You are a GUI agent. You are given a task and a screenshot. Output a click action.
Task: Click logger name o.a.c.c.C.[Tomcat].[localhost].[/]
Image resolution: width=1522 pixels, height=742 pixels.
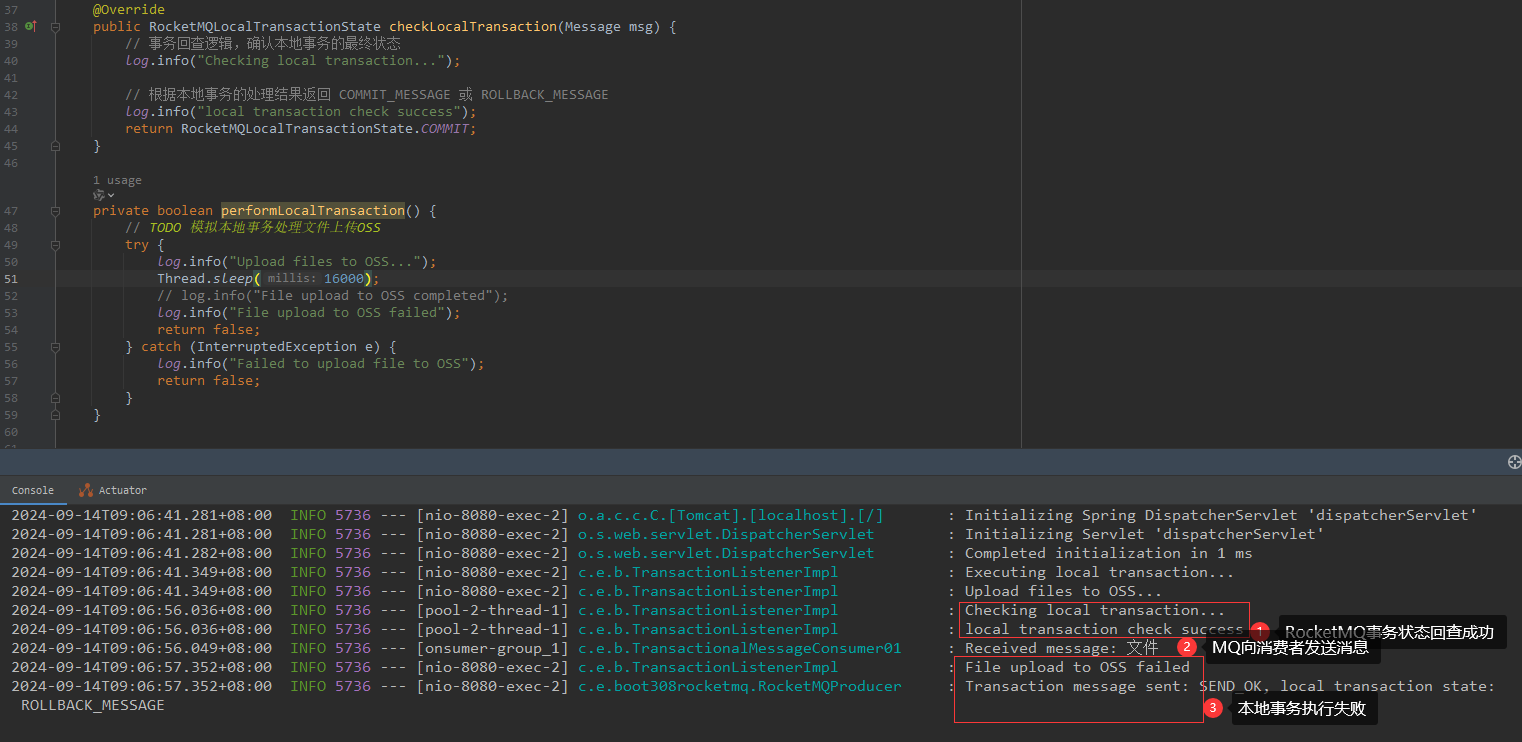[x=731, y=516]
